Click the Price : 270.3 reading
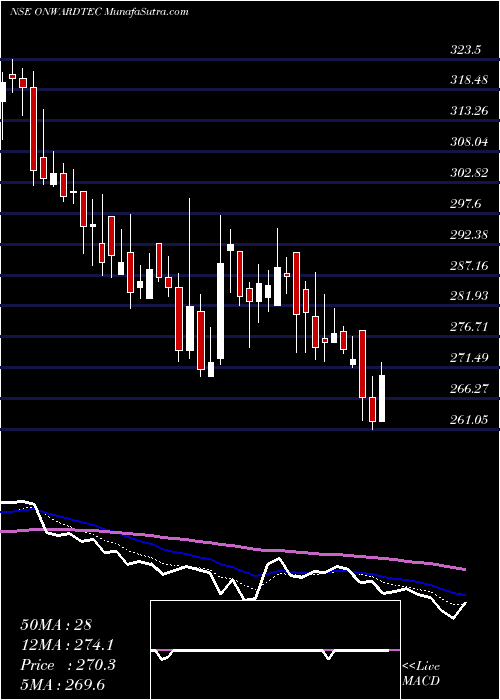 pos(68,665)
